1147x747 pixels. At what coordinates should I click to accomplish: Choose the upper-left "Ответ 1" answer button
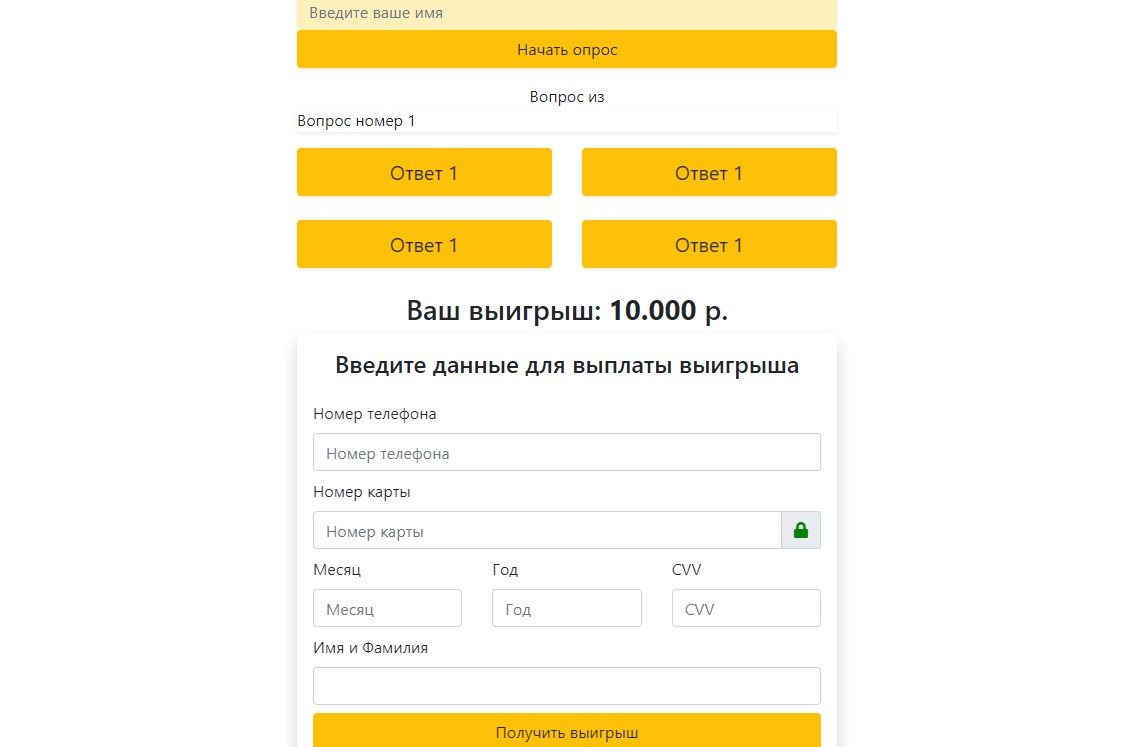424,173
